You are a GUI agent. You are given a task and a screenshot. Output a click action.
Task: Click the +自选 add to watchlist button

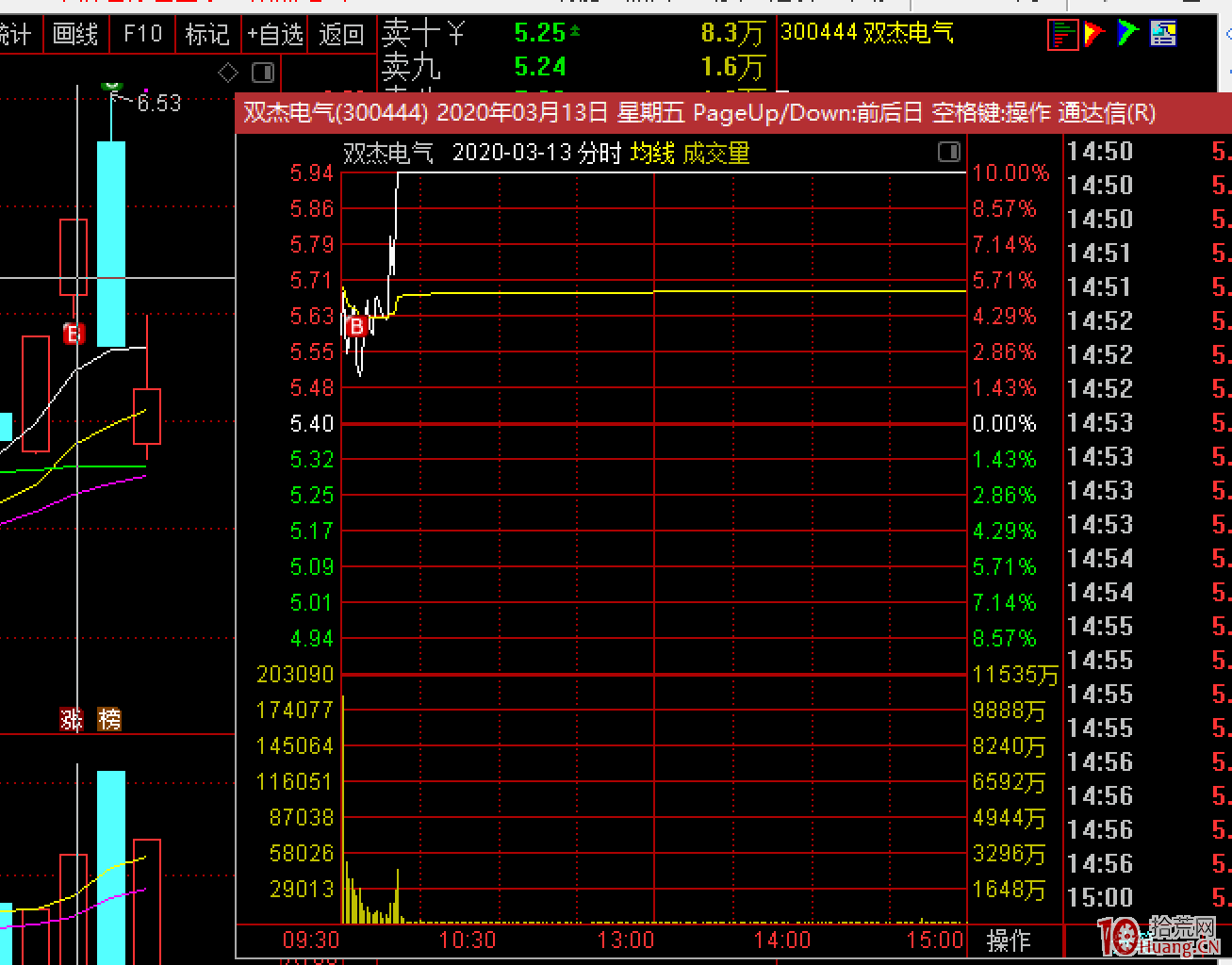click(275, 35)
